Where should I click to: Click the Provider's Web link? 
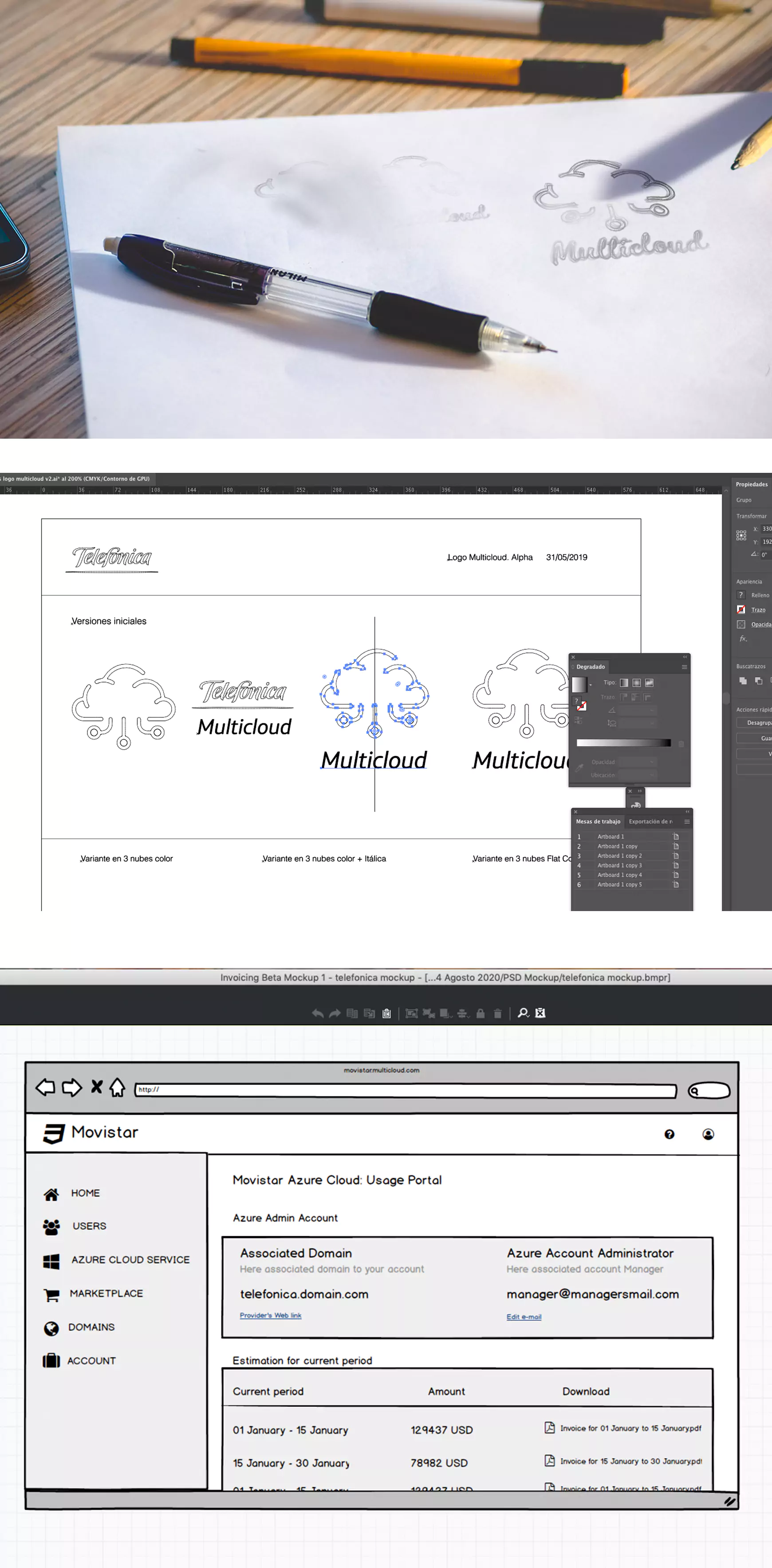(x=270, y=1316)
